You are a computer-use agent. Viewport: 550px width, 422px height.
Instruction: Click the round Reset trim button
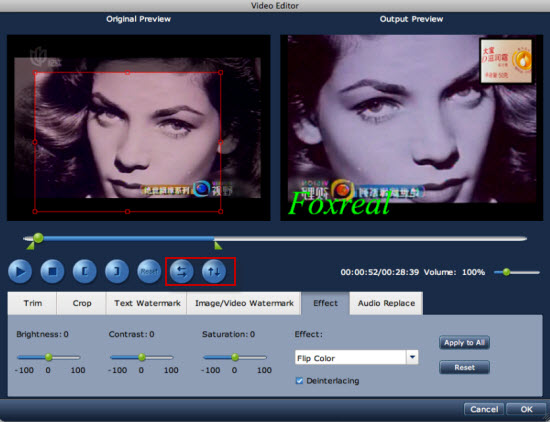[x=149, y=271]
